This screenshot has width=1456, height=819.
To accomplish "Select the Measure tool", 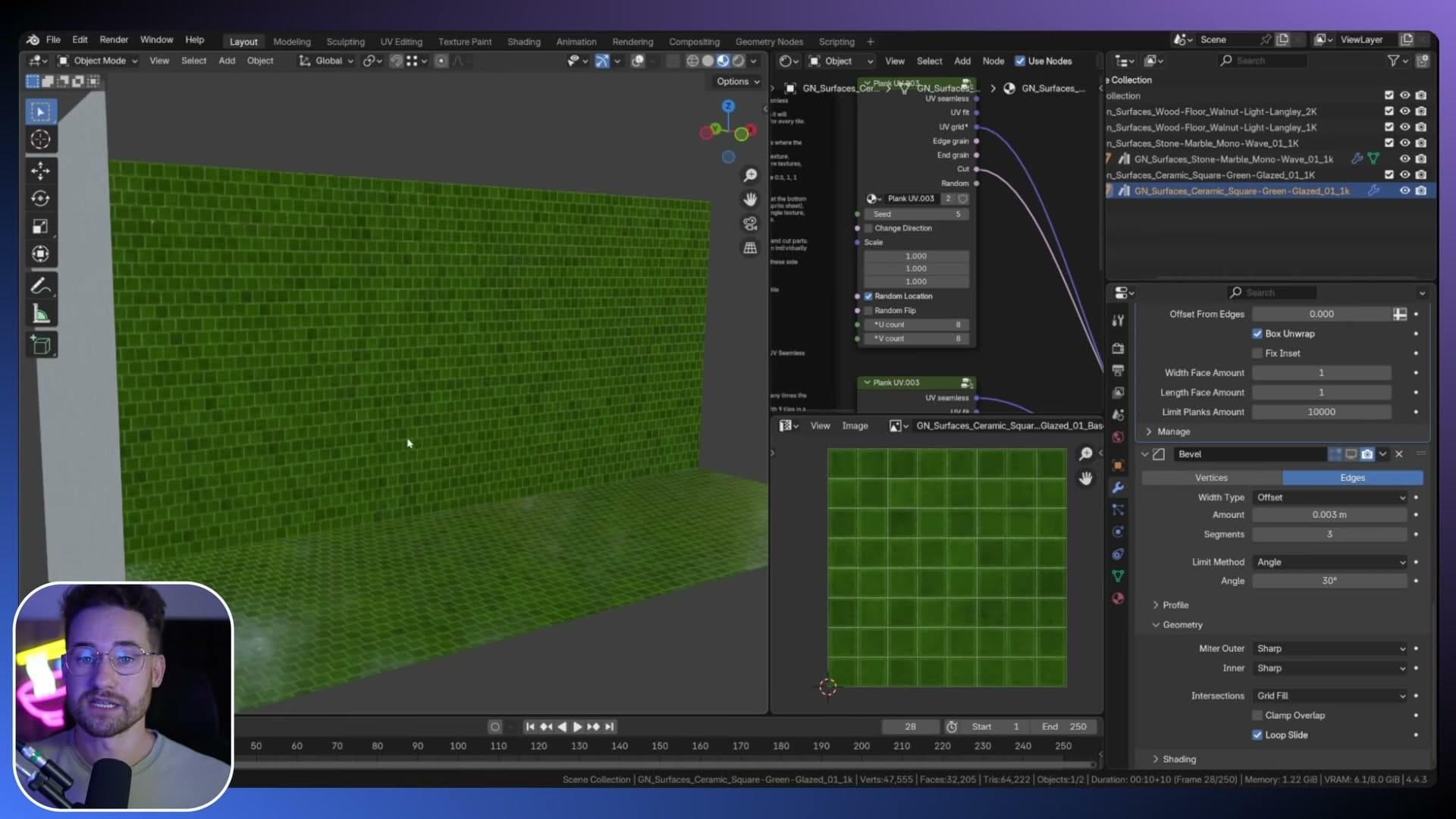I will tap(40, 314).
